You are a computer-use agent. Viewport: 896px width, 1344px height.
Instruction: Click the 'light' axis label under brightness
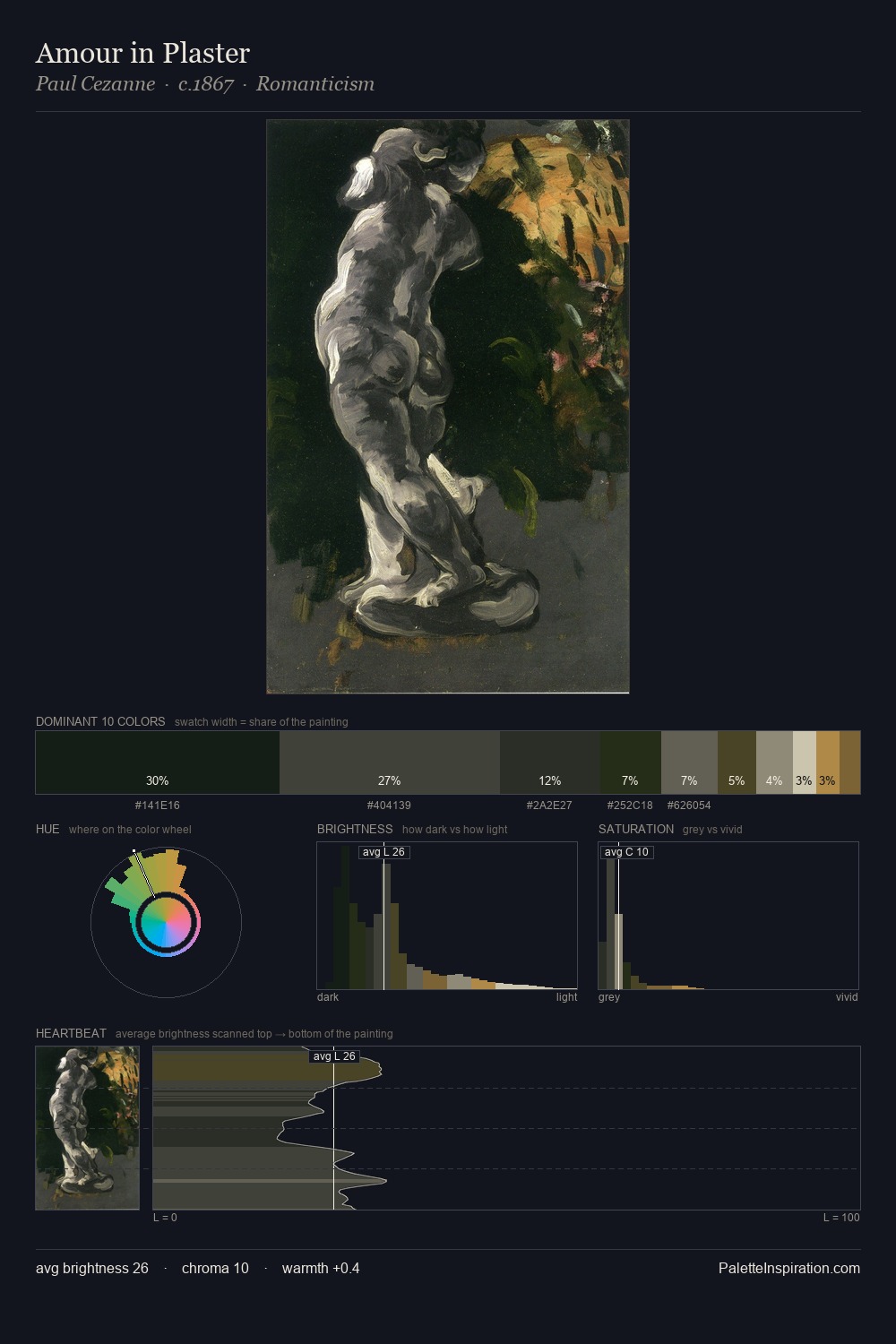[x=566, y=997]
